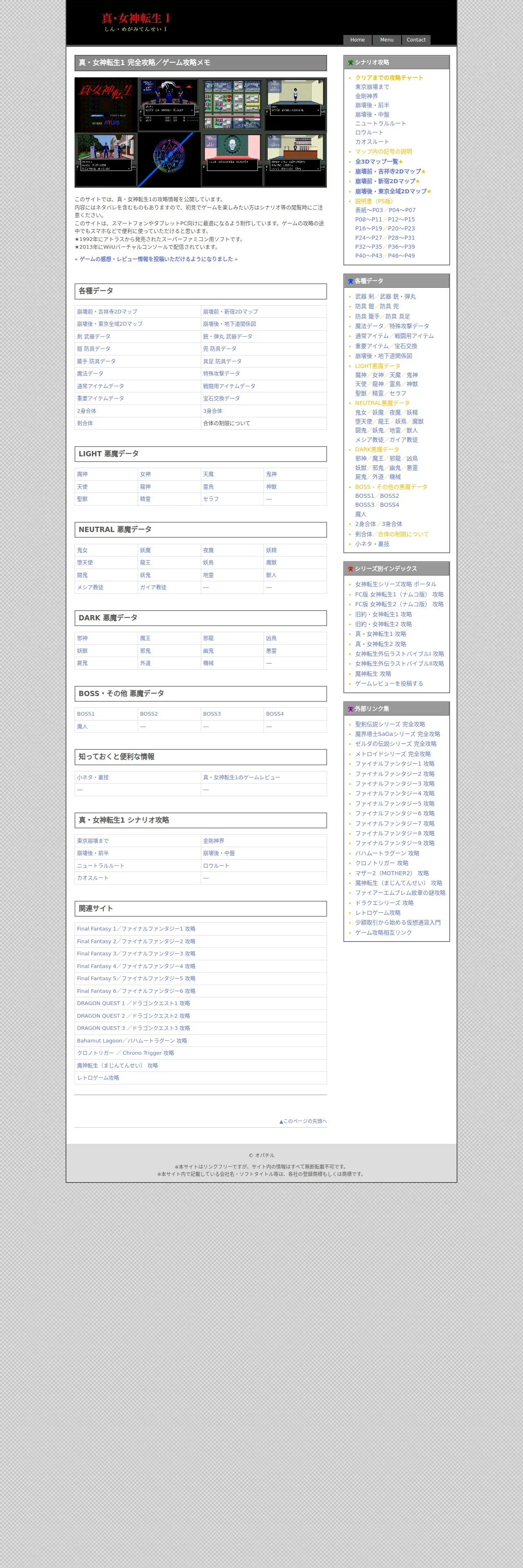The image size is (523, 1568).
Task: Open 剣 武器データ table link
Action: tap(94, 337)
